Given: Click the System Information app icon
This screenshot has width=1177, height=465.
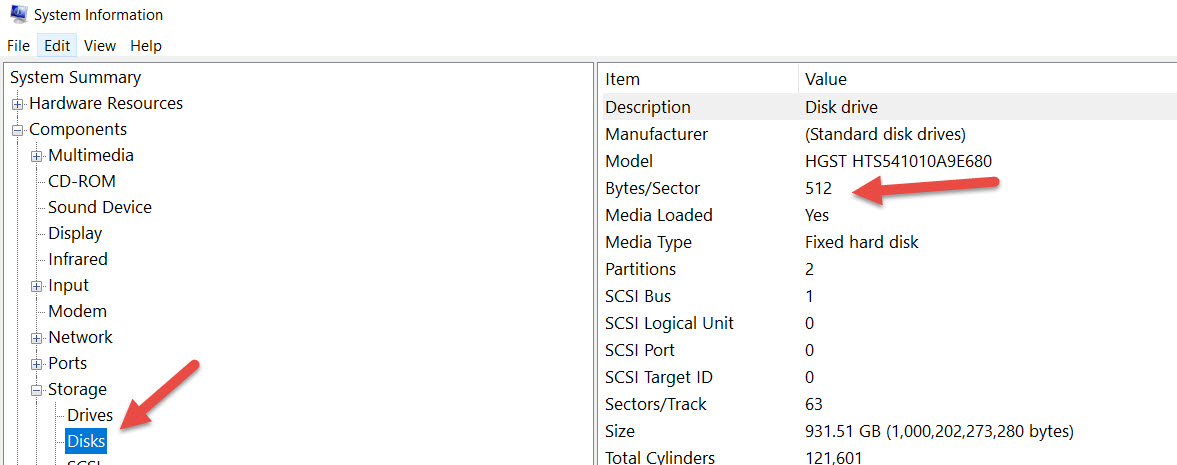Looking at the screenshot, I should pyautogui.click(x=17, y=14).
